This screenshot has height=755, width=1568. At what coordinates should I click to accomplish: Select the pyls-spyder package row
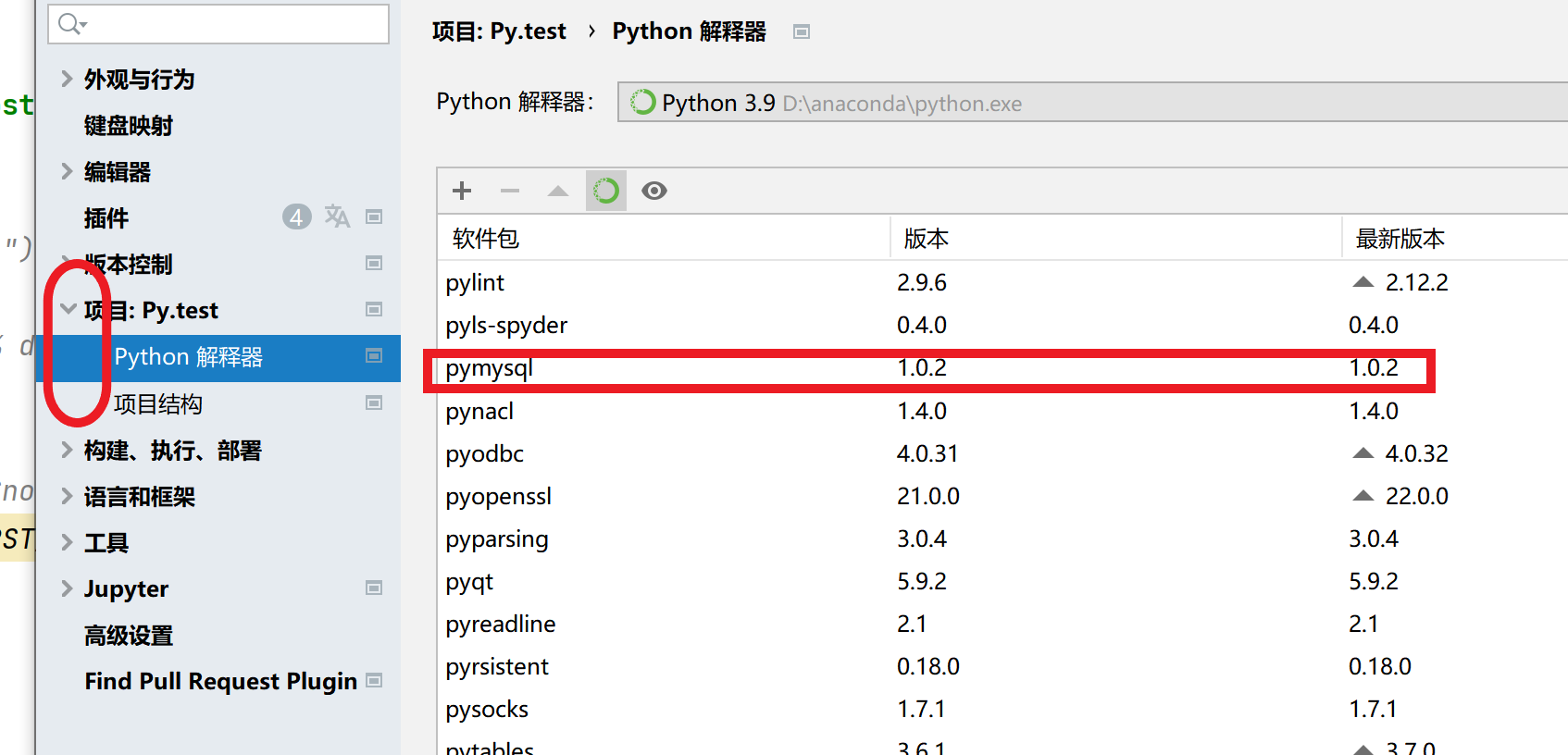pos(1002,325)
